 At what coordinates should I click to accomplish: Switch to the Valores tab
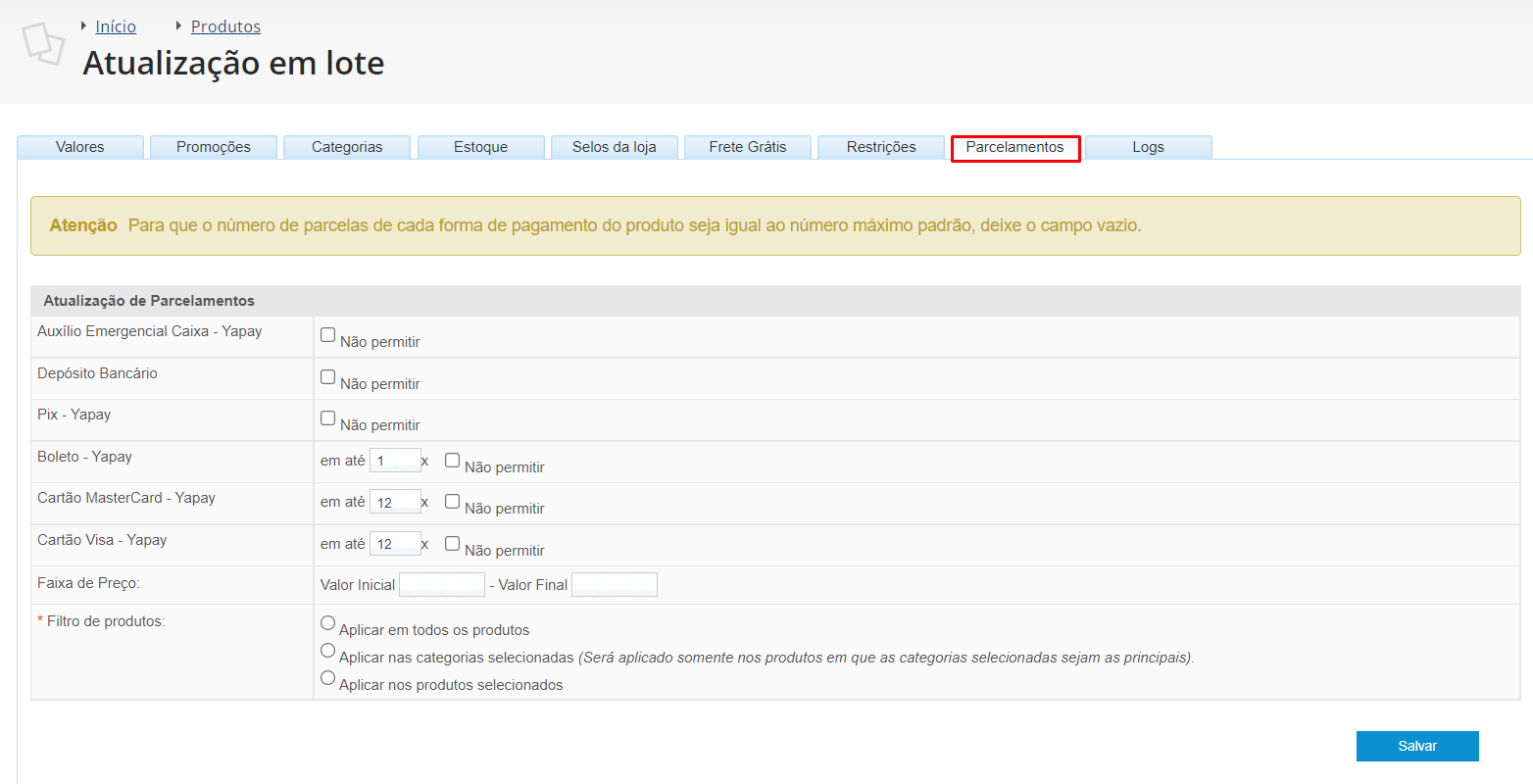tap(80, 147)
